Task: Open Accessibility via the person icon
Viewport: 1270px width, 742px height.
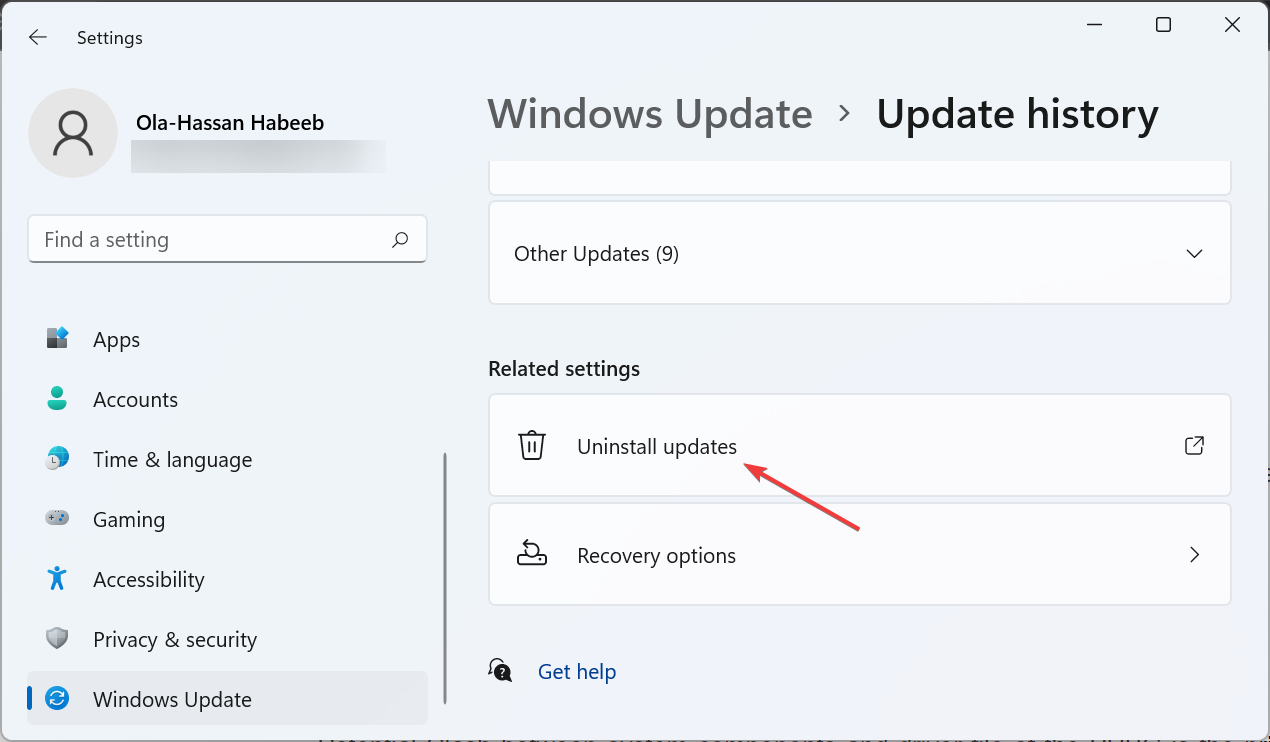Action: point(57,579)
